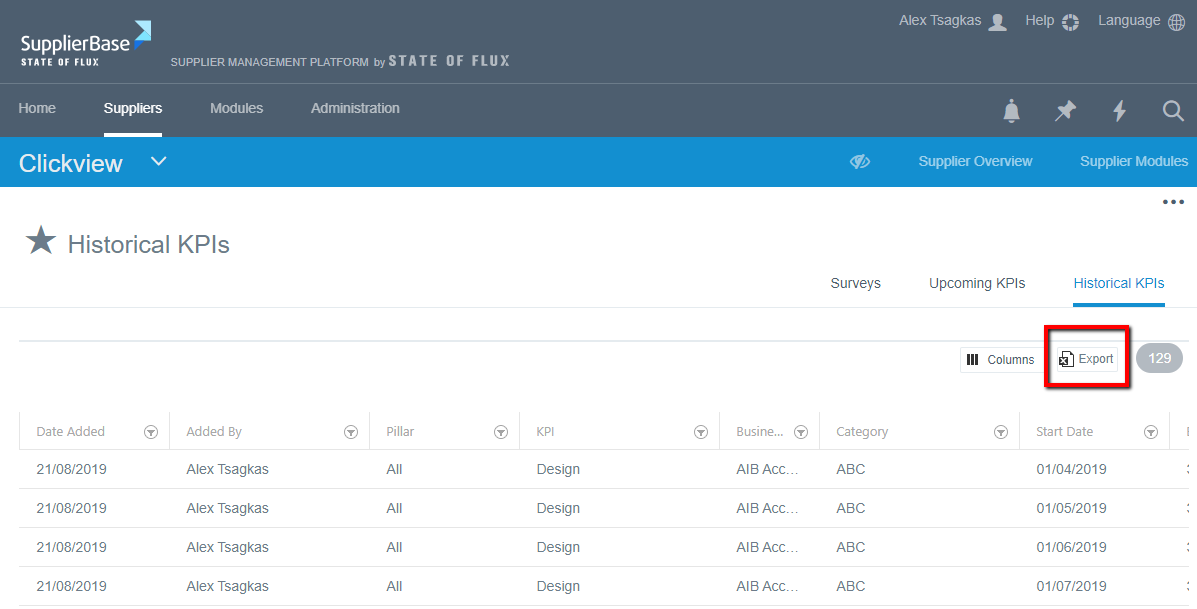Open the three-dots more options menu
This screenshot has height=609, width=1197.
(x=1173, y=202)
